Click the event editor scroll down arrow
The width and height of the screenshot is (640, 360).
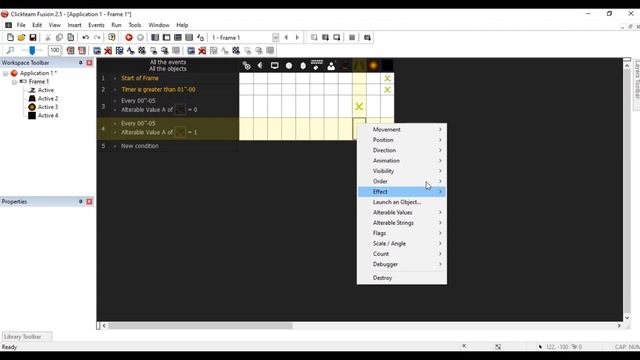pos(627,318)
